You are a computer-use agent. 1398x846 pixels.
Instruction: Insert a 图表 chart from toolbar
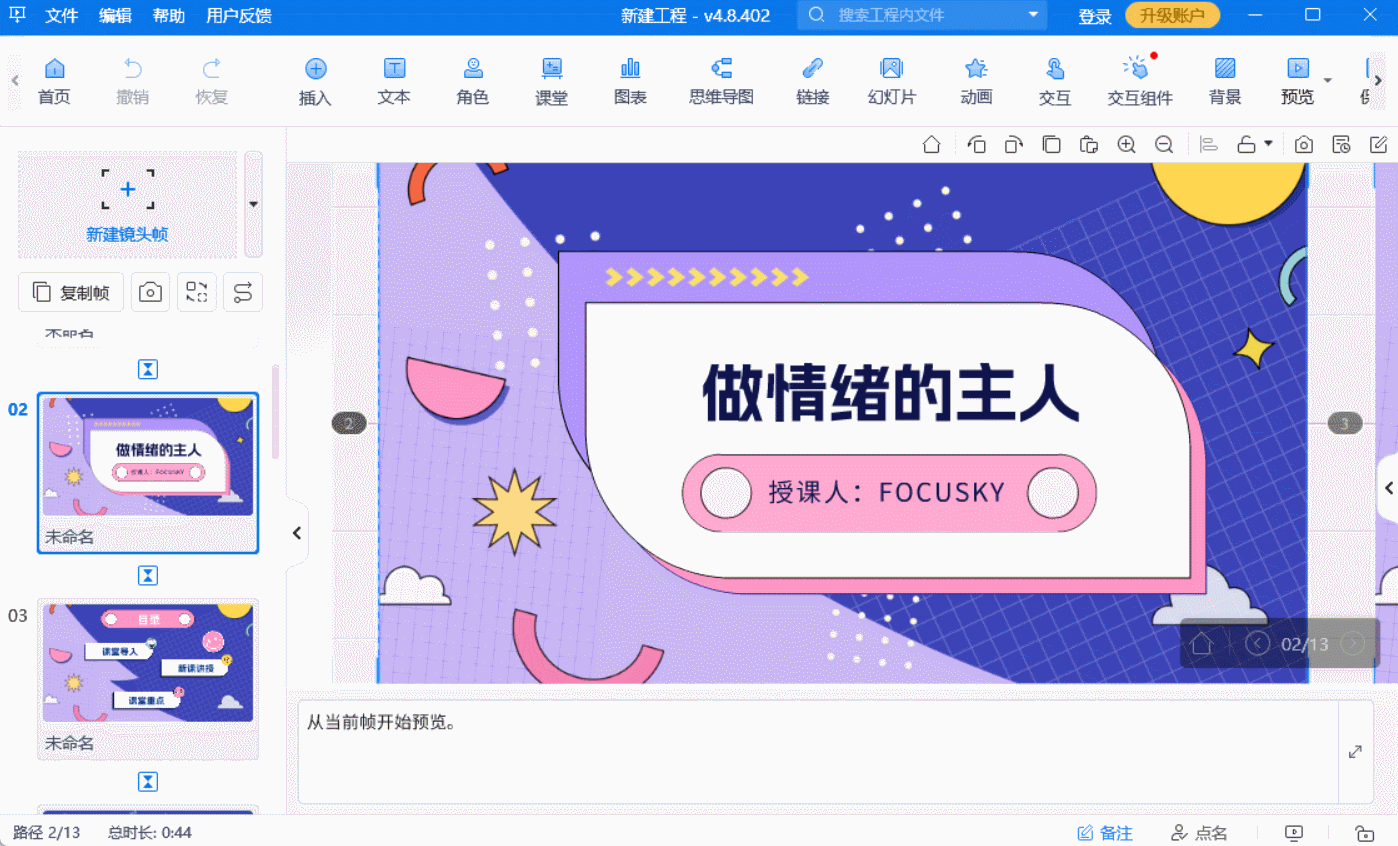click(x=630, y=80)
